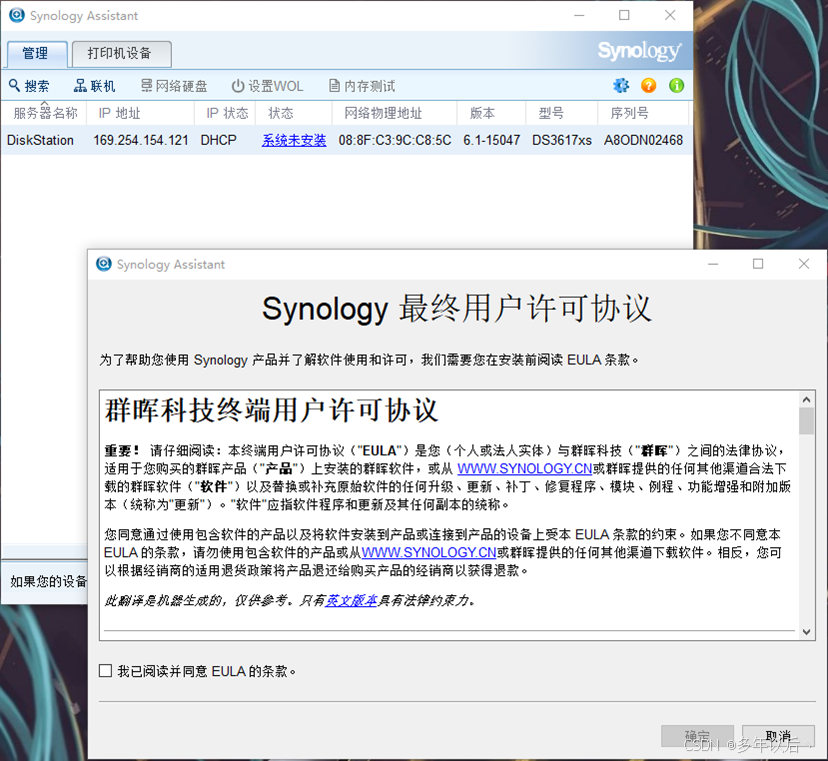Image resolution: width=828 pixels, height=761 pixels.
Task: Select the serial number A8ODN02468 cell
Action: [643, 140]
